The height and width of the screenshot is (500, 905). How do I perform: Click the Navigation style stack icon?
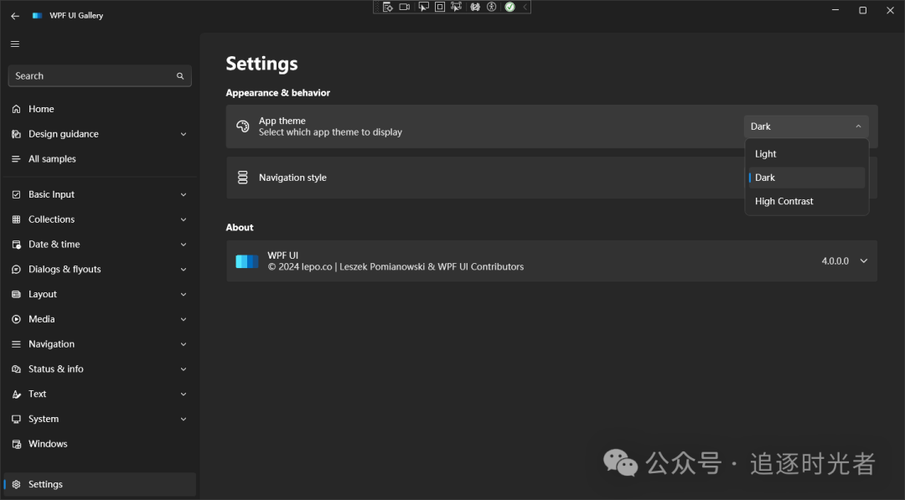tap(243, 178)
